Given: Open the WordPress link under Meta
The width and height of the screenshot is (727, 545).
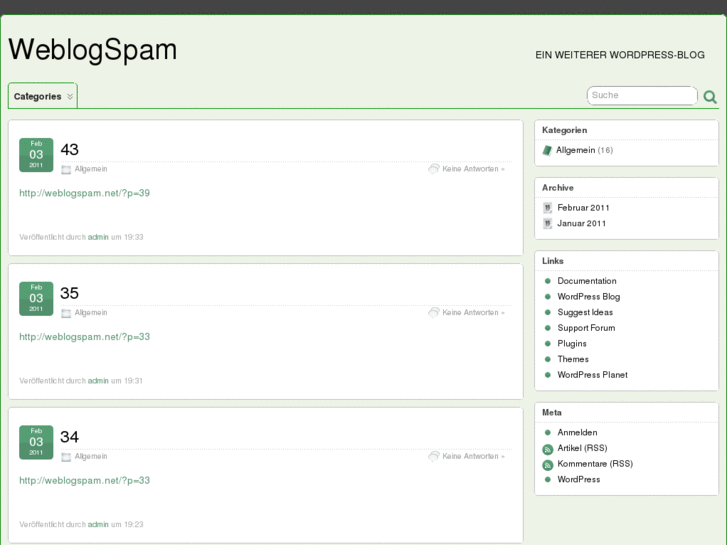Looking at the screenshot, I should 579,480.
